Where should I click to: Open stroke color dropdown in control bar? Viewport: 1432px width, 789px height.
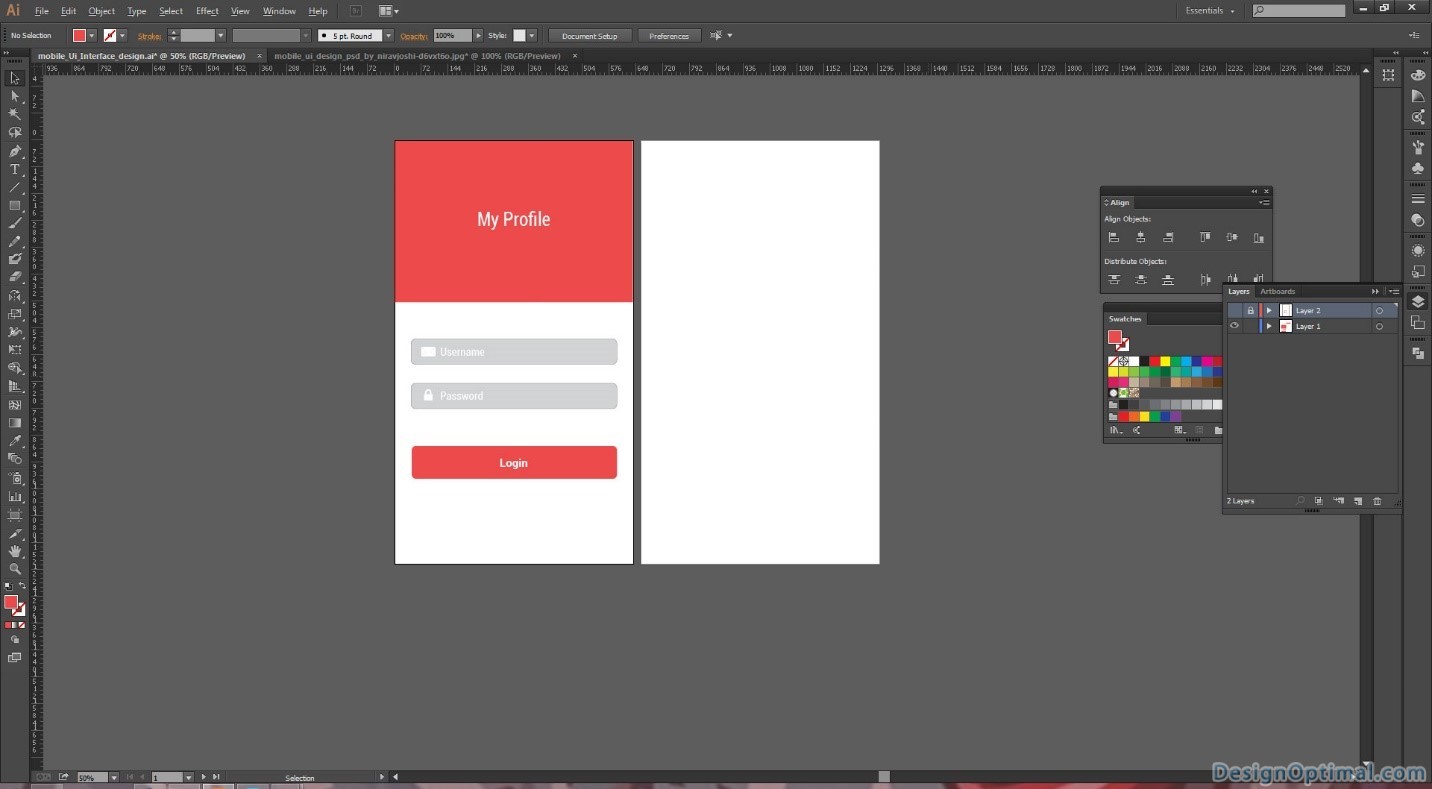click(x=122, y=36)
